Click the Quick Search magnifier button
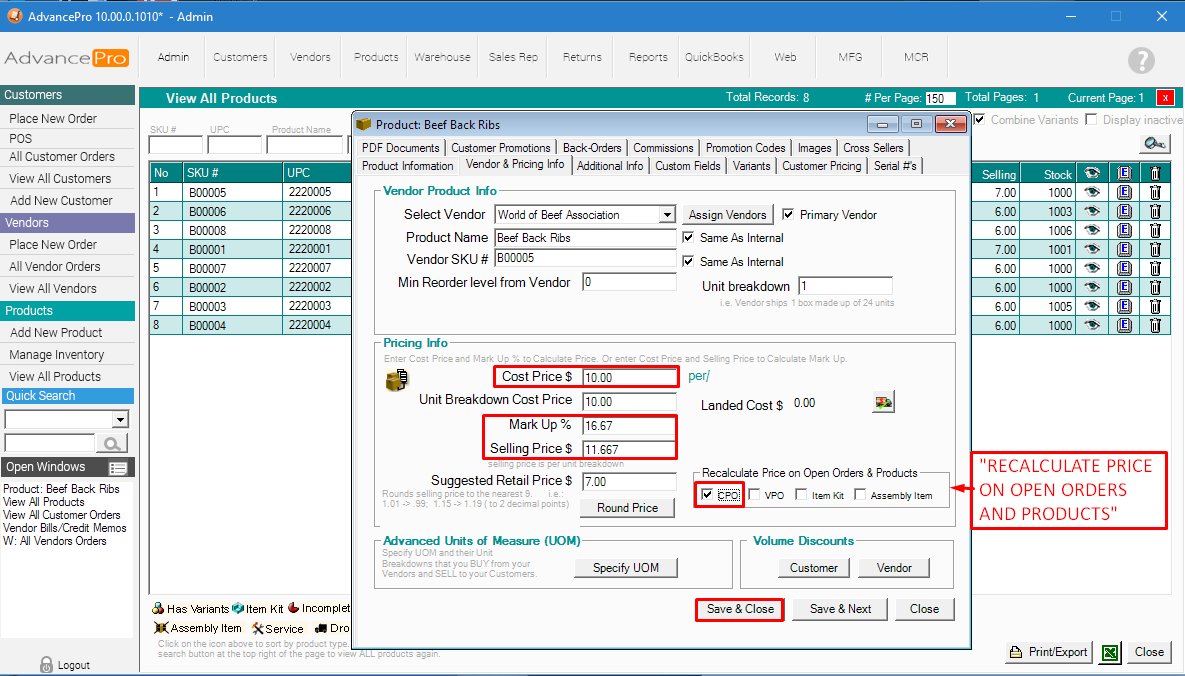1185x676 pixels. (113, 443)
